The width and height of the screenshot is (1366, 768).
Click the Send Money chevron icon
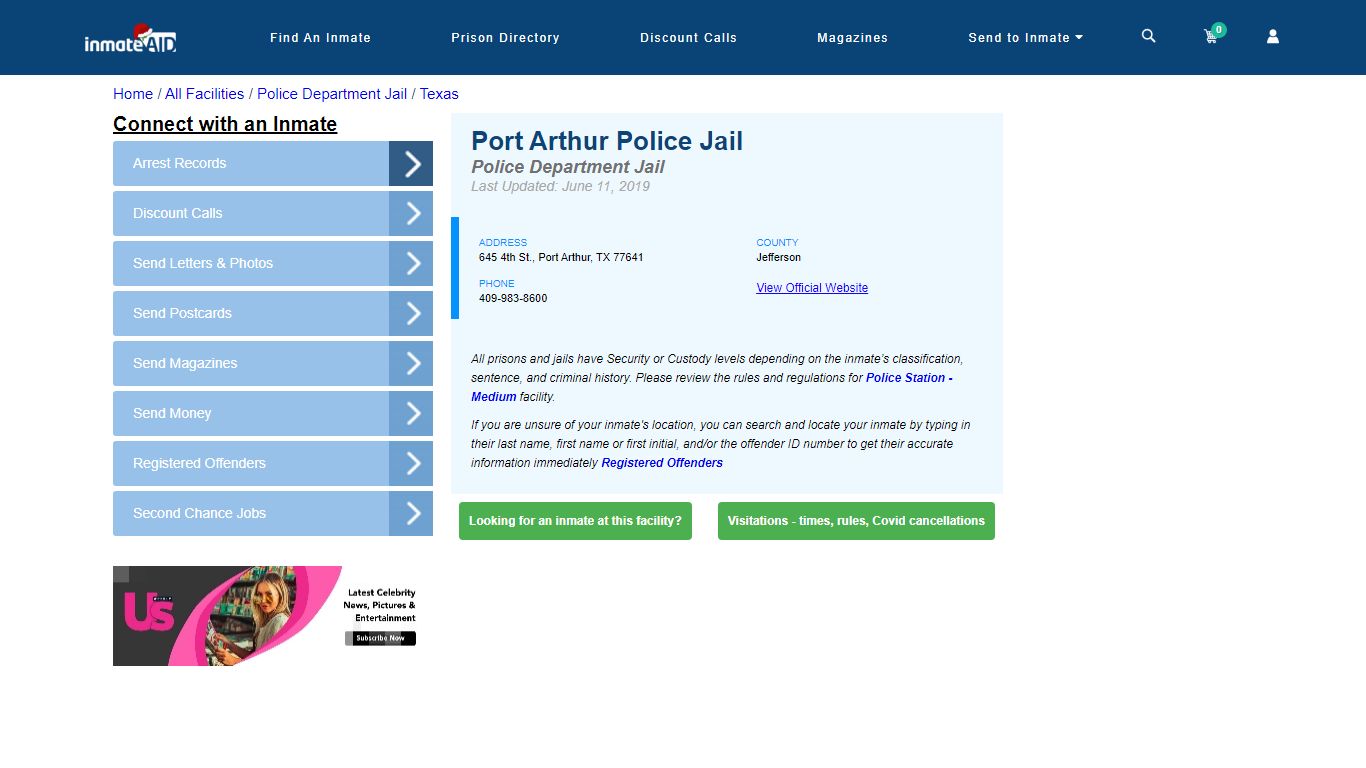411,413
